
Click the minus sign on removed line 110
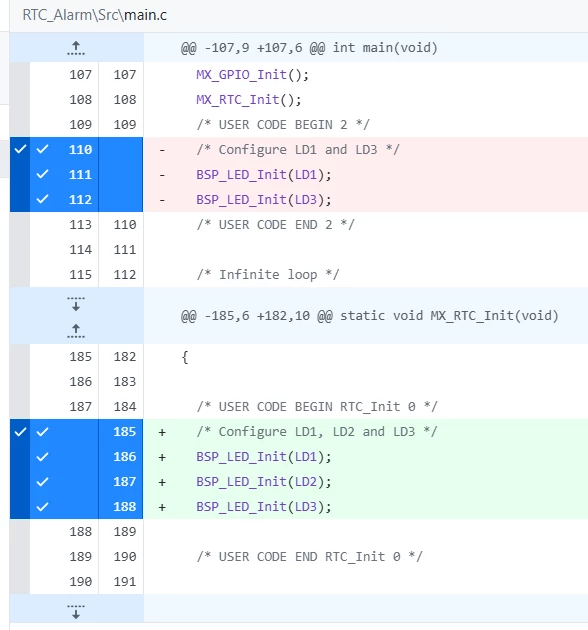[x=162, y=150]
